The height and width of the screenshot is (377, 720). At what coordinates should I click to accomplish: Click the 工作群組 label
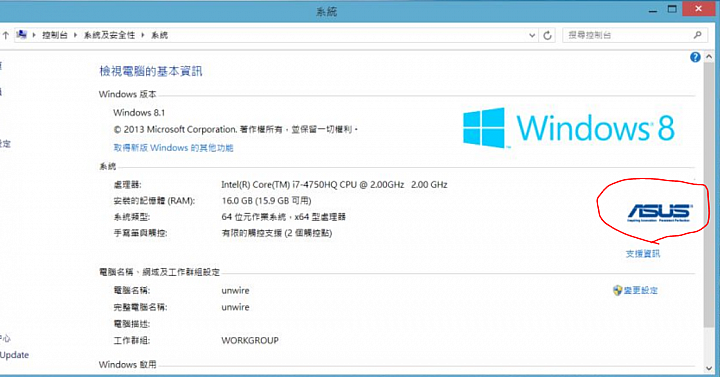tap(132, 340)
